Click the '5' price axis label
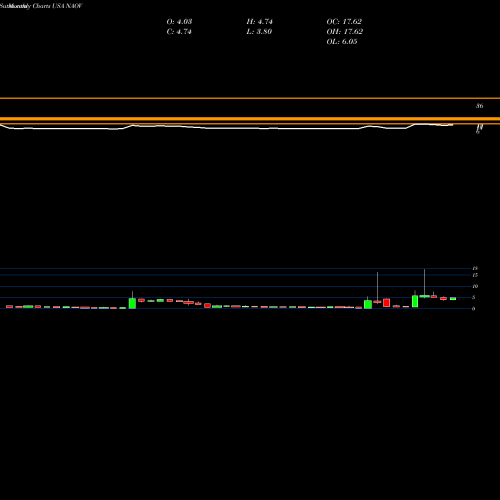 [x=474, y=297]
